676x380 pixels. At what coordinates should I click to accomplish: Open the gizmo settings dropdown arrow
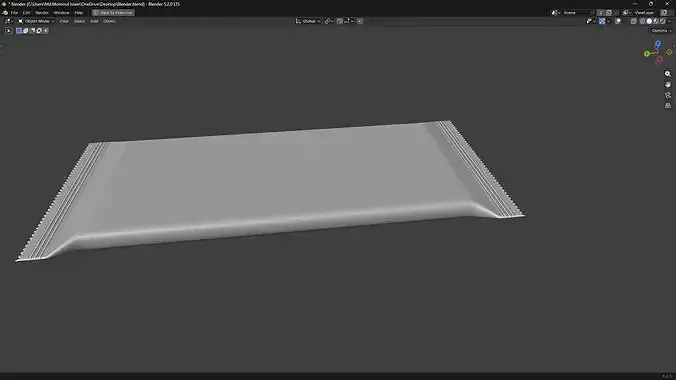coord(608,21)
